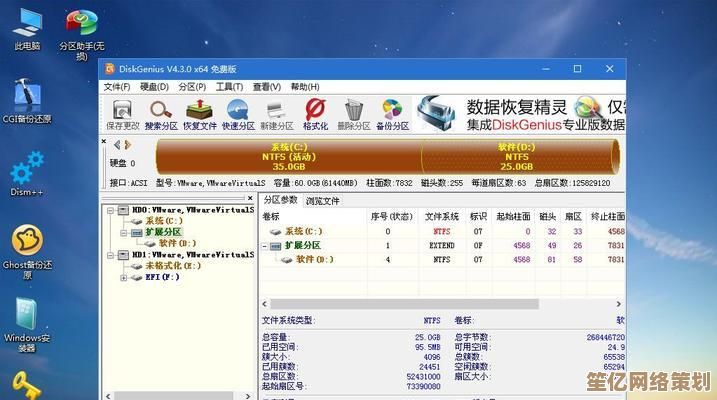Click the 25.0GB total capacity value
717x400 pixels.
(x=427, y=337)
